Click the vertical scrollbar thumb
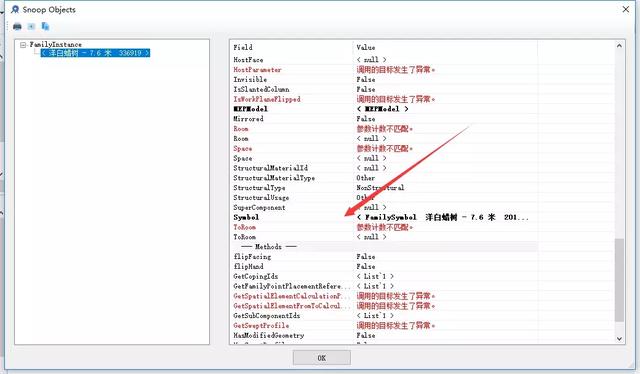 pyautogui.click(x=619, y=280)
